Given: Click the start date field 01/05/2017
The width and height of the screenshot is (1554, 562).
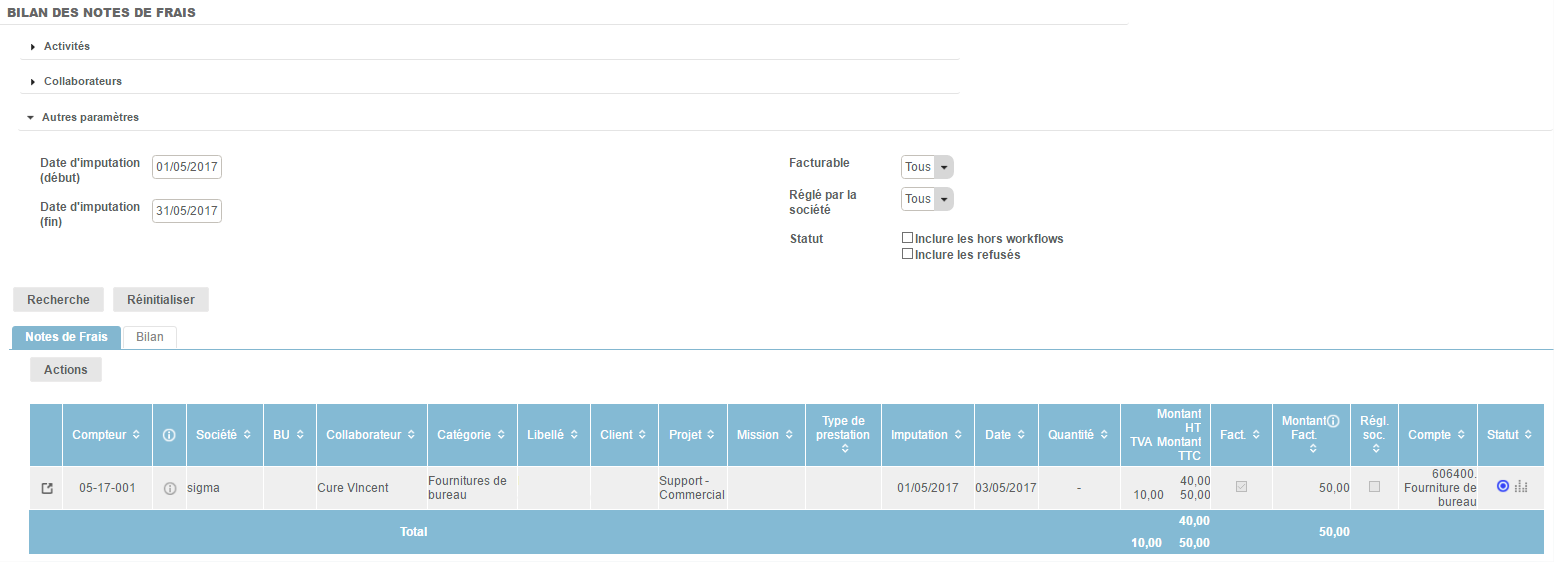Looking at the screenshot, I should coord(187,167).
